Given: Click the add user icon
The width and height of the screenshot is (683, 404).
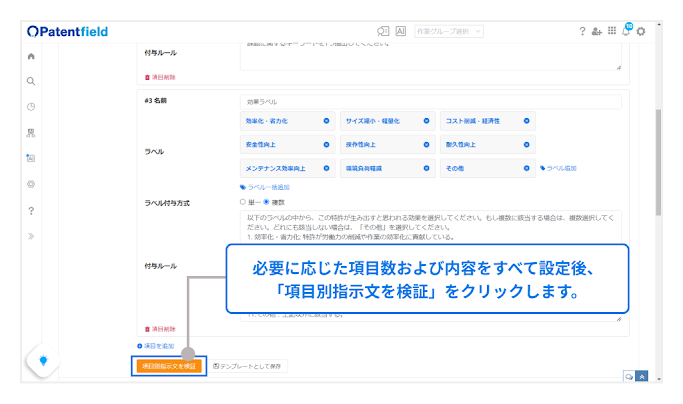Looking at the screenshot, I should (597, 32).
